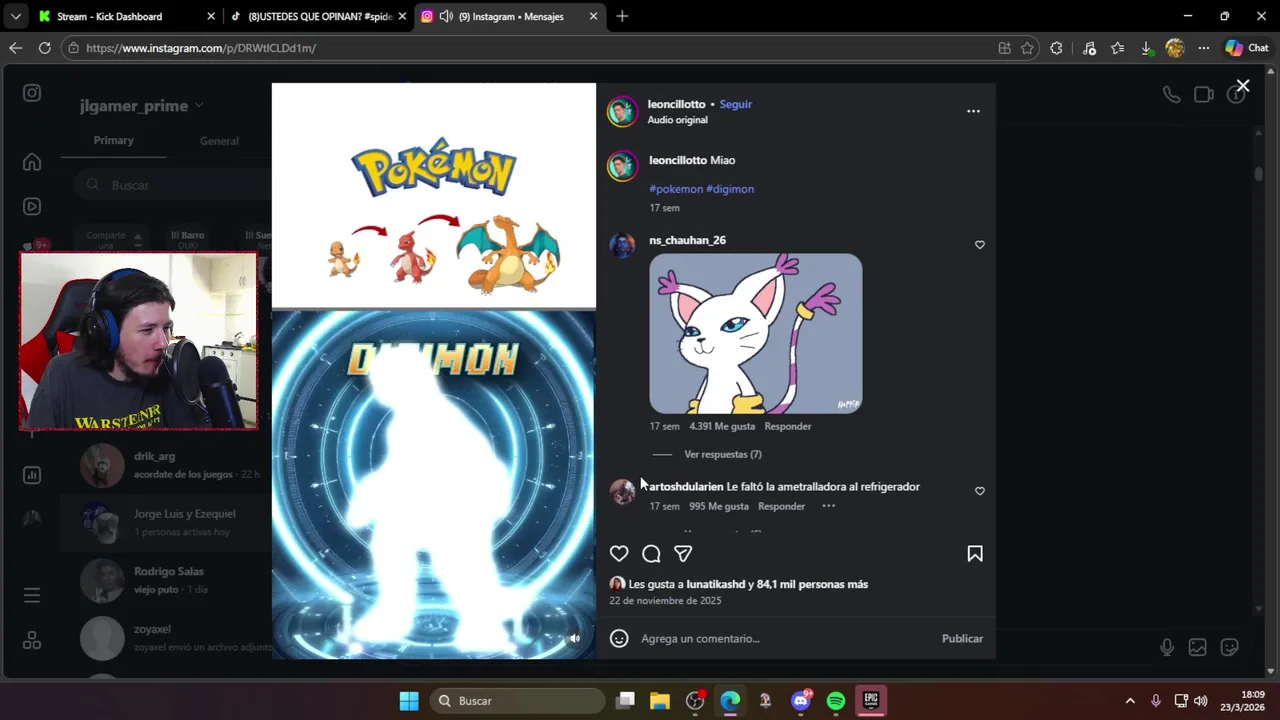
Task: Open the #pokemon hashtag
Action: [x=676, y=189]
